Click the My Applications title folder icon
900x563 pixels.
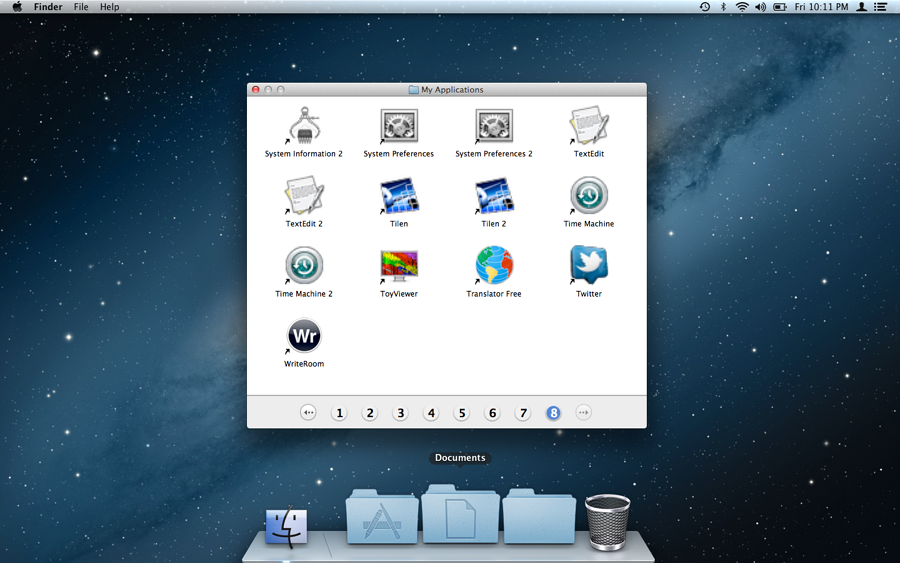coord(413,90)
